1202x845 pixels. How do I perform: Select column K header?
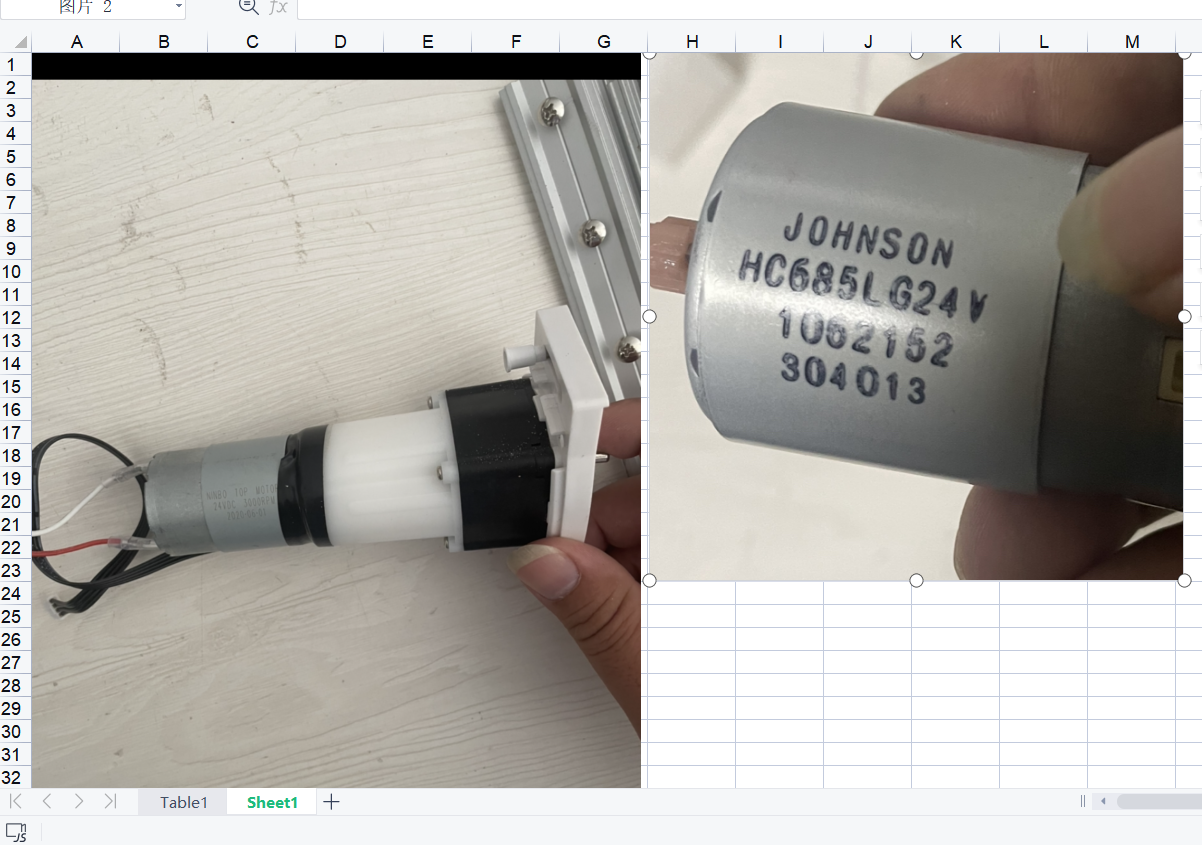[955, 42]
